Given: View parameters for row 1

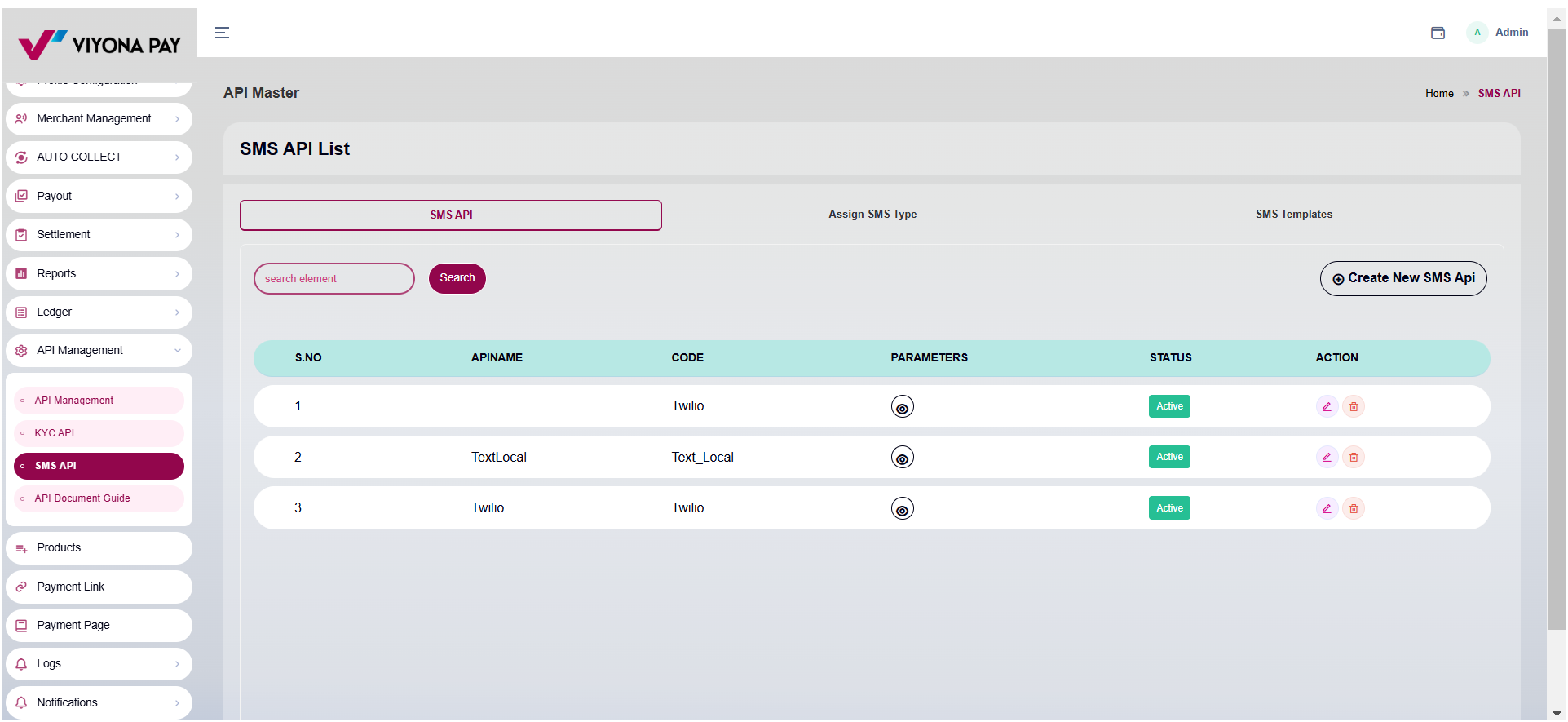Looking at the screenshot, I should pos(902,406).
